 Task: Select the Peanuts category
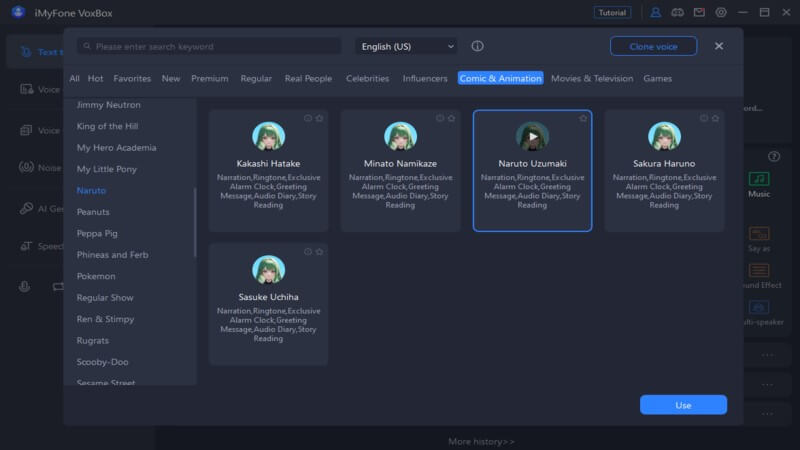93,212
